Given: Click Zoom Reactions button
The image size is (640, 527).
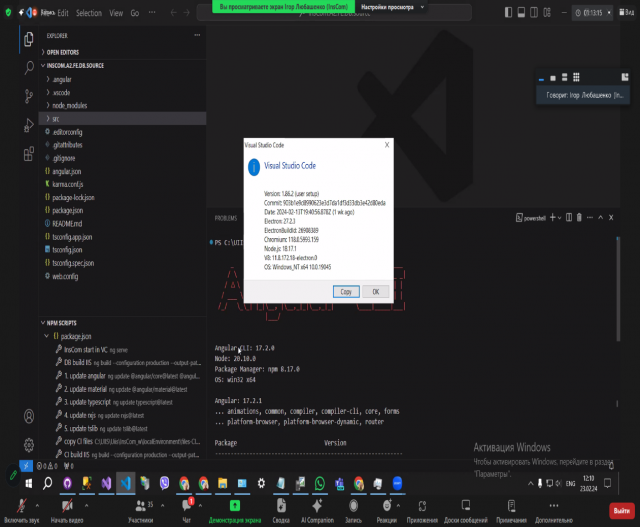Looking at the screenshot, I should [387, 510].
